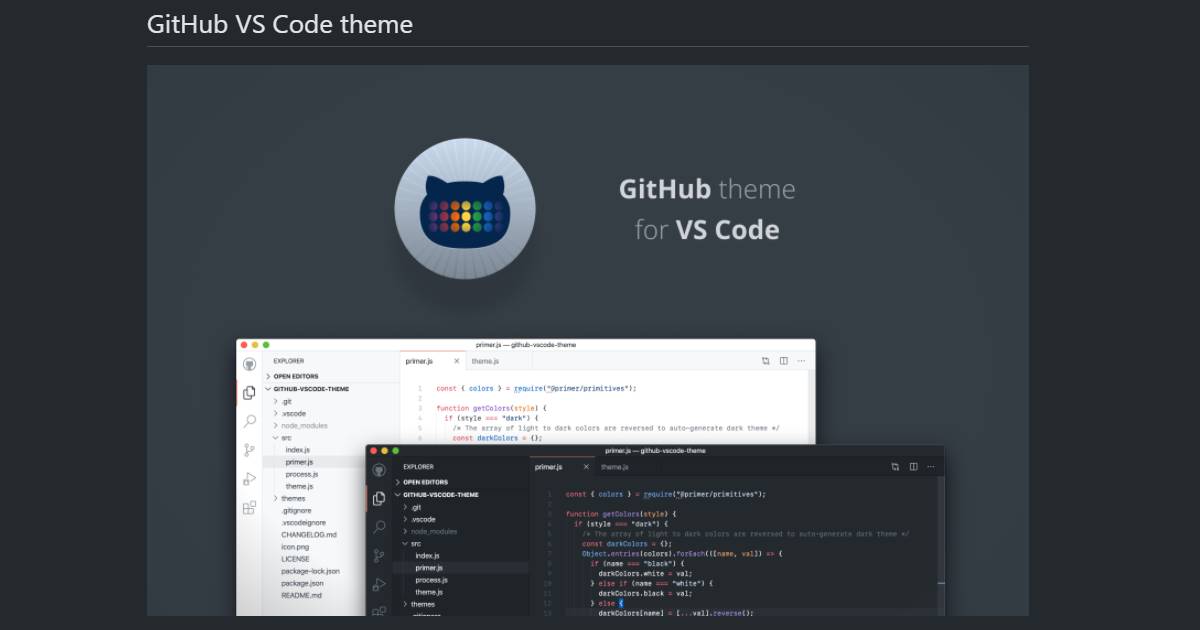Click yellow minimize button of light window

[254, 345]
